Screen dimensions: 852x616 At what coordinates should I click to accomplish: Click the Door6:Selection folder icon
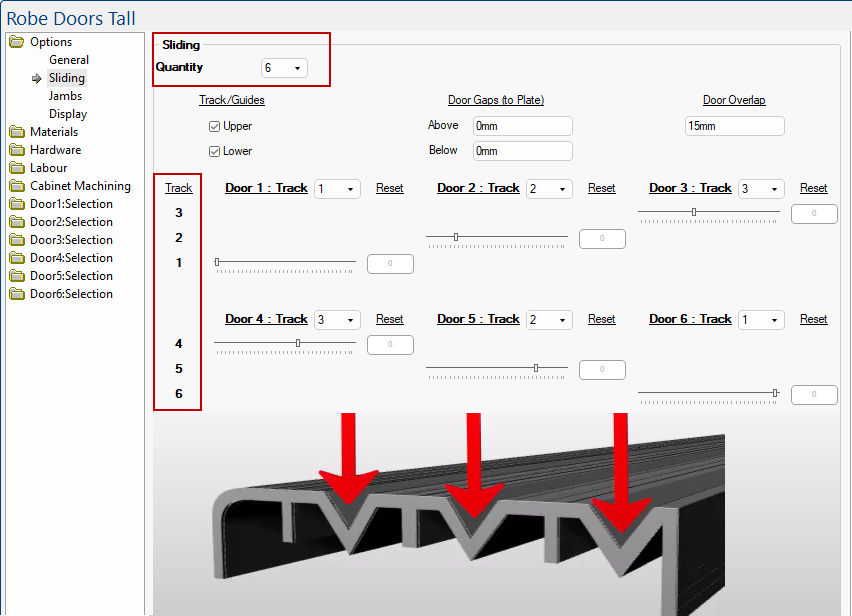(x=17, y=294)
